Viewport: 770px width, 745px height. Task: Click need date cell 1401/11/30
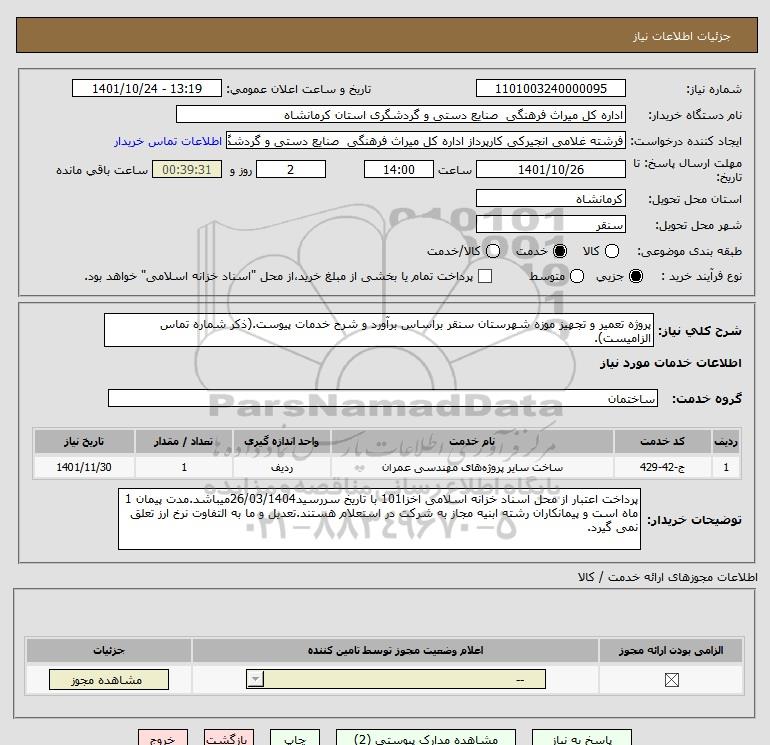tap(84, 467)
